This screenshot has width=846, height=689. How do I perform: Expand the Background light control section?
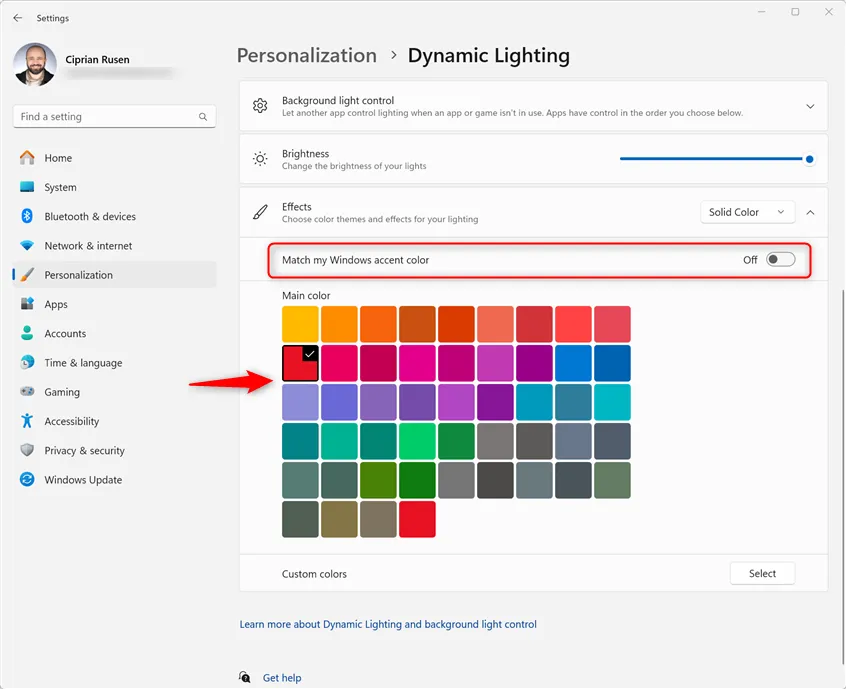coord(812,104)
